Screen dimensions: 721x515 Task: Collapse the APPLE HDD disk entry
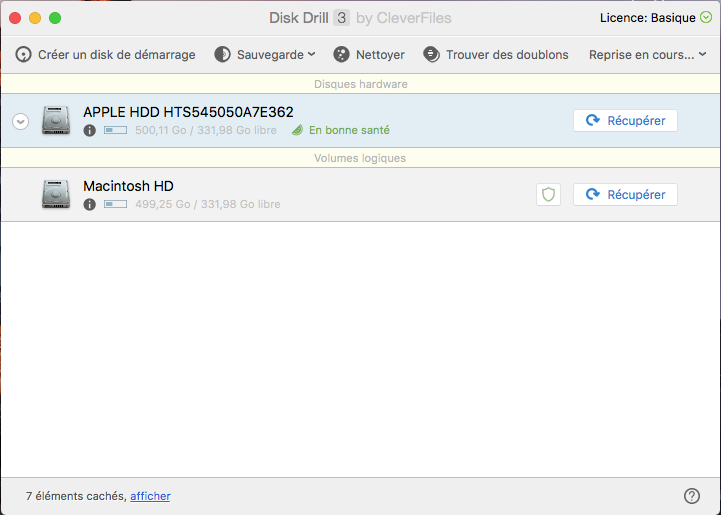click(21, 121)
